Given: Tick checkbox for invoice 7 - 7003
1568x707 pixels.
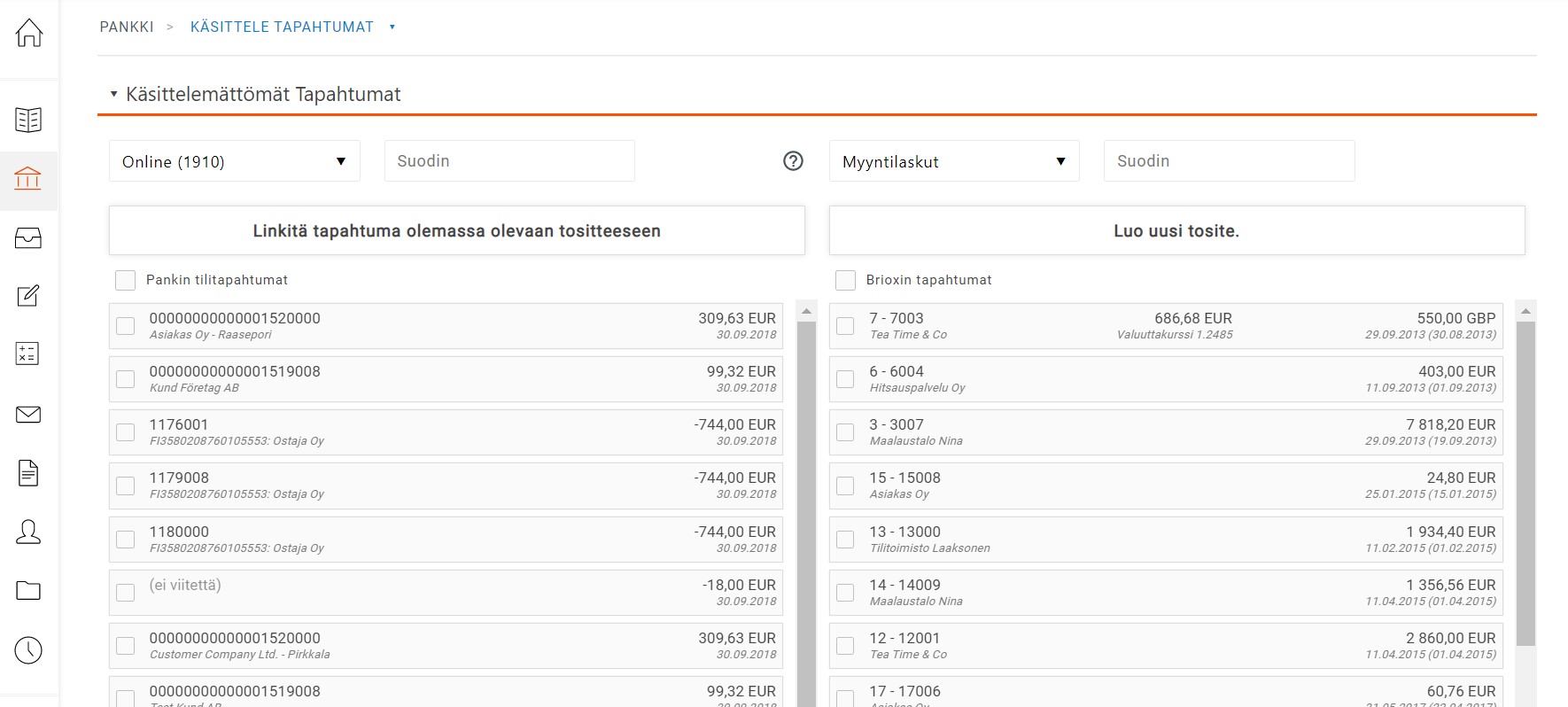Looking at the screenshot, I should coord(846,326).
